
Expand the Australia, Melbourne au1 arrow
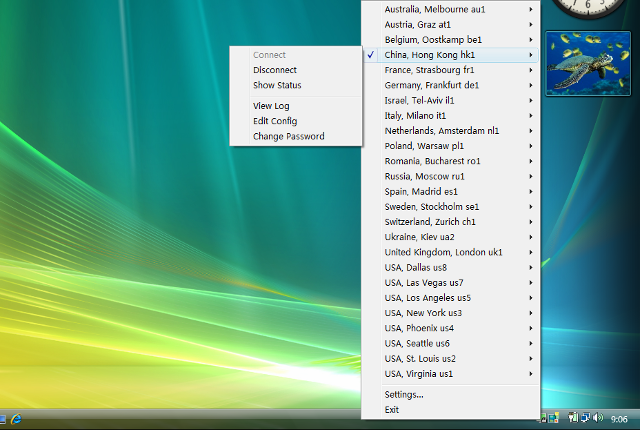[531, 9]
